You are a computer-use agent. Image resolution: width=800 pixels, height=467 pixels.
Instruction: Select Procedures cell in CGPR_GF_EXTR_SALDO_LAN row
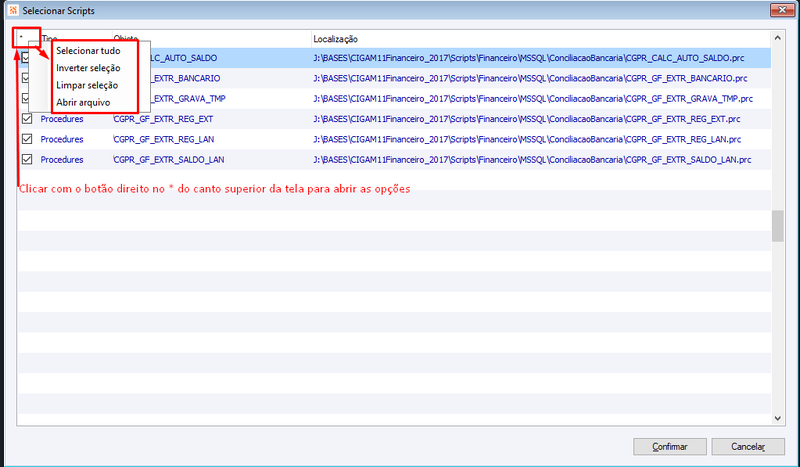pos(62,160)
